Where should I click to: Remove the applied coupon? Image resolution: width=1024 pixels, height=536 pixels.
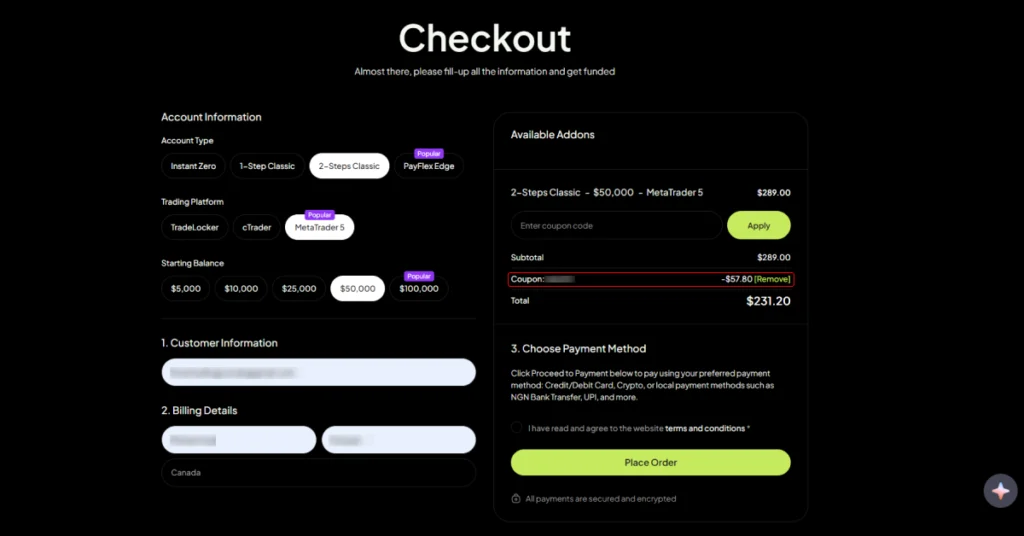point(772,279)
